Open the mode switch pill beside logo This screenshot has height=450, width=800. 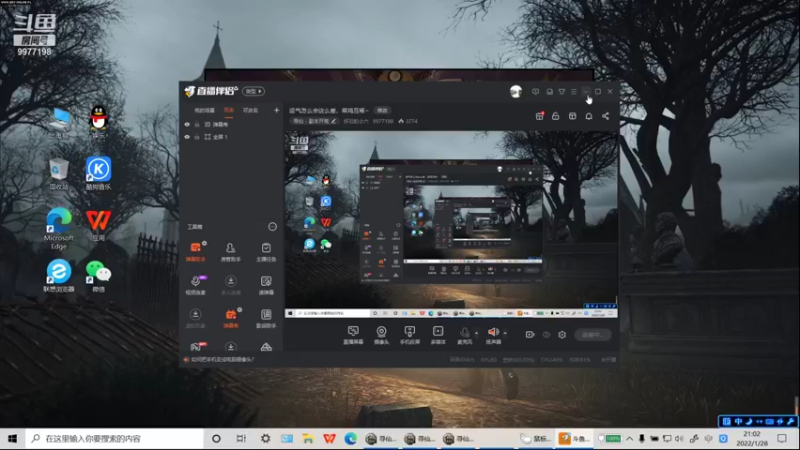pos(253,91)
